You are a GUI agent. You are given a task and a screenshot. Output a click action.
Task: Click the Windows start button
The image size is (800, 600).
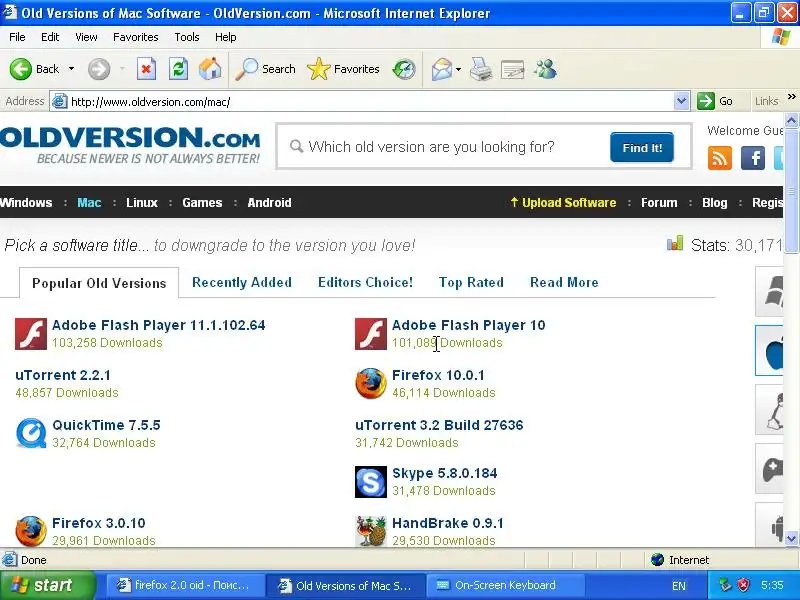pyautogui.click(x=47, y=585)
